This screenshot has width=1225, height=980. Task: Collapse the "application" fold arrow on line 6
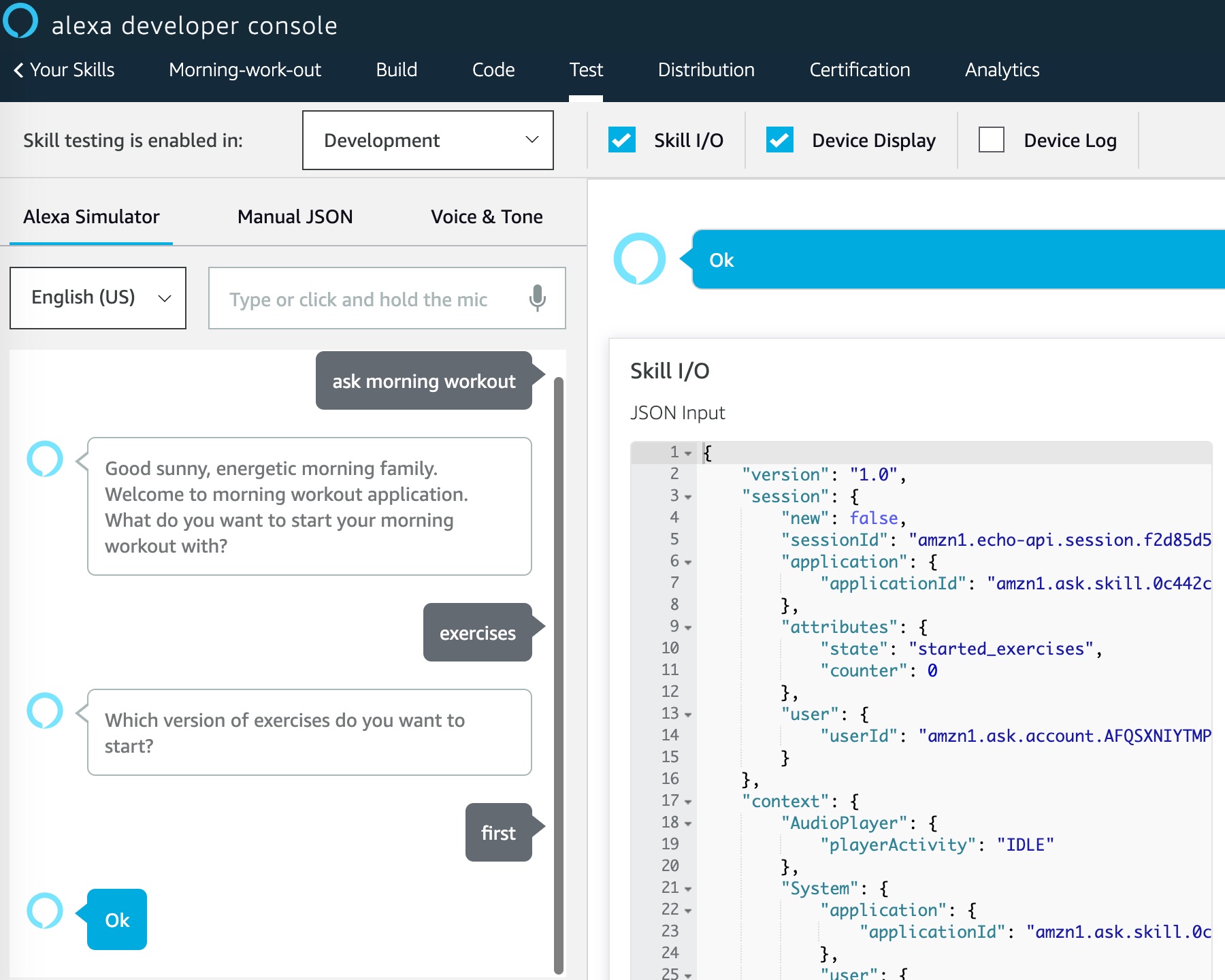[x=688, y=562]
